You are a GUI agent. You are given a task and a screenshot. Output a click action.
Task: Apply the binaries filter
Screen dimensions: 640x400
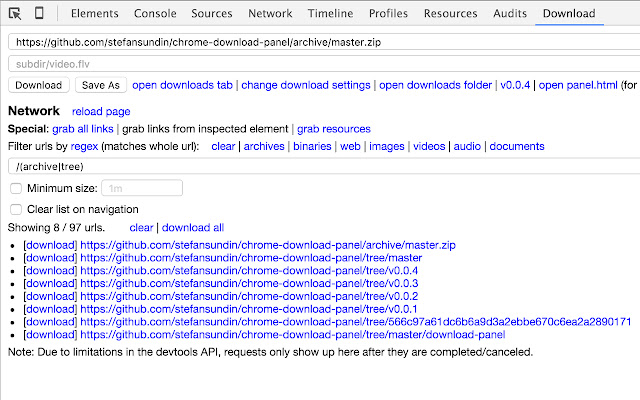click(x=312, y=146)
